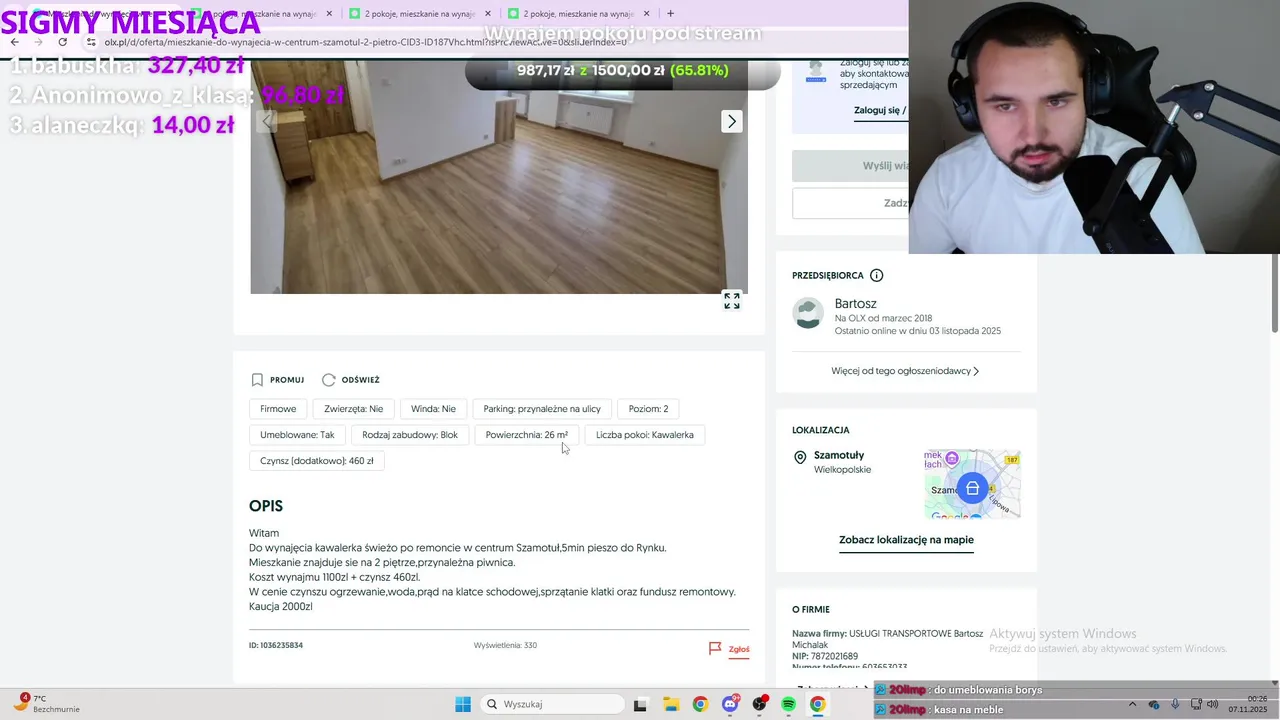Click the Powierzchnia: 26 m² tag

[x=527, y=435]
